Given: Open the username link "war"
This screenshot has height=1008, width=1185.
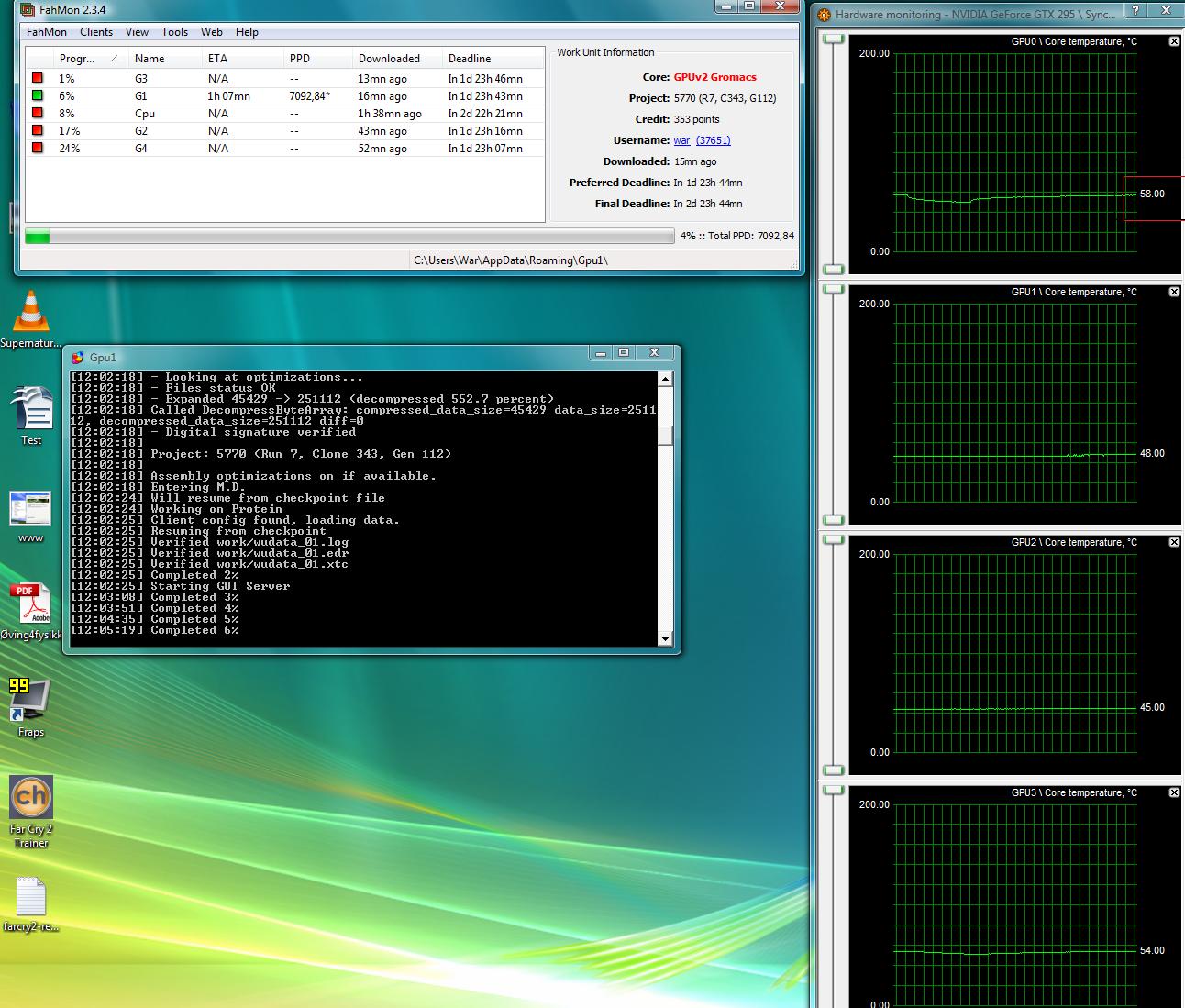Looking at the screenshot, I should pos(681,140).
